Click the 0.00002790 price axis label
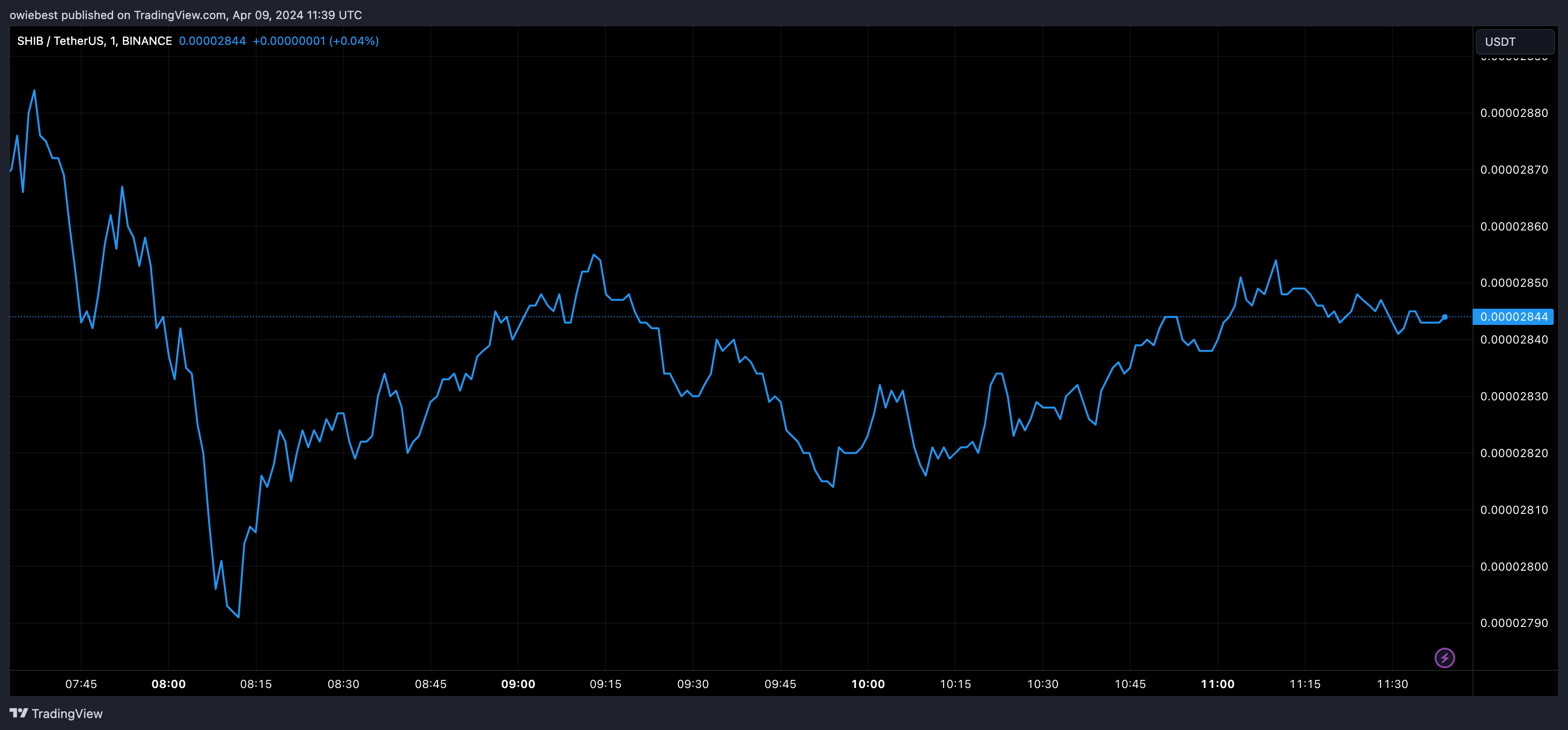Screen dimensions: 1568x730 point(1514,623)
